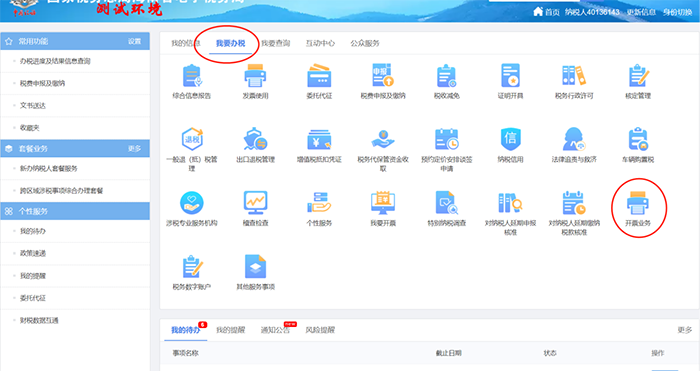
Task: Open the 我要开票 icon
Action: click(x=383, y=203)
